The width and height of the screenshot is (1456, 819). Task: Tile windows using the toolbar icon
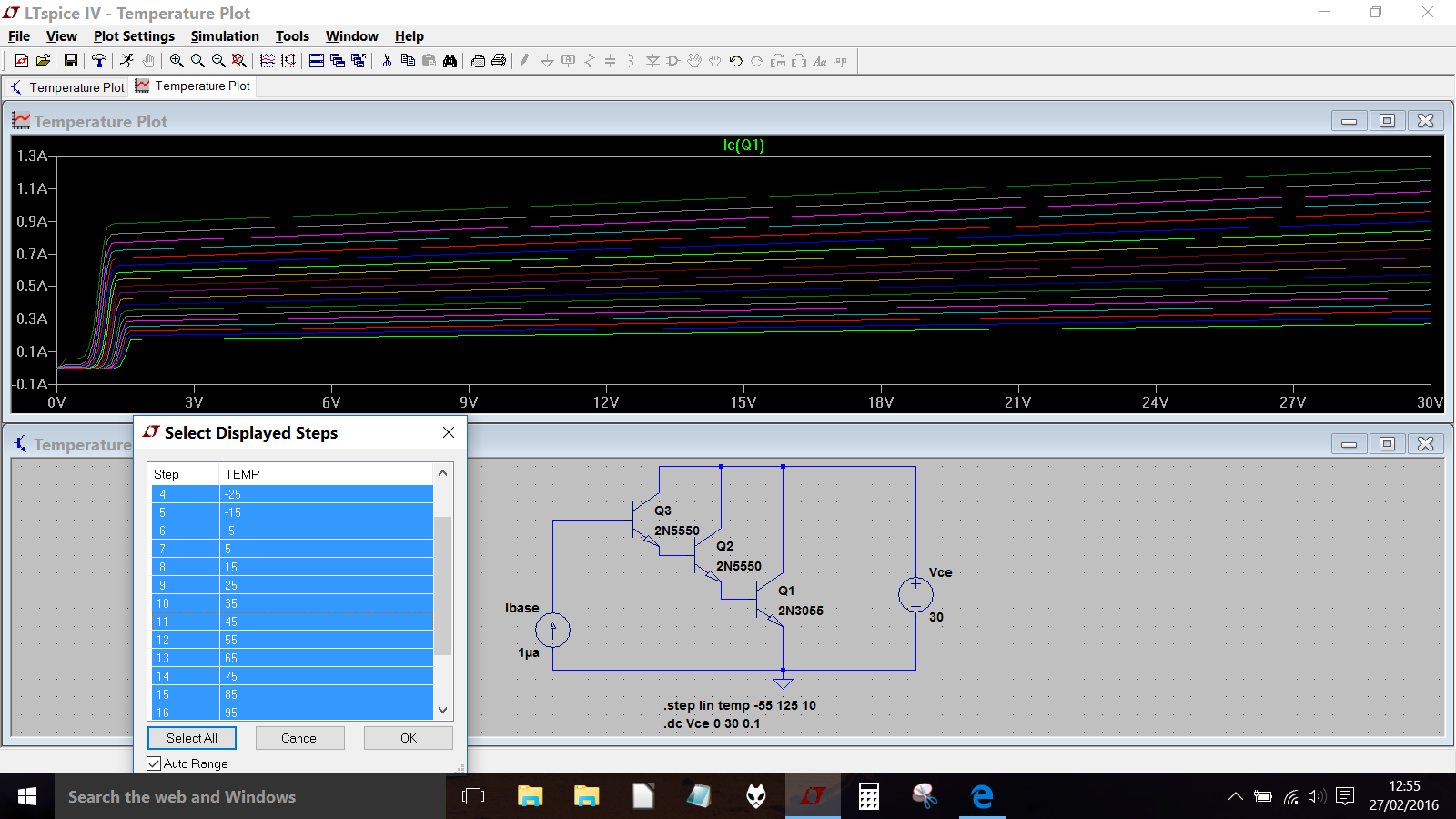click(317, 61)
